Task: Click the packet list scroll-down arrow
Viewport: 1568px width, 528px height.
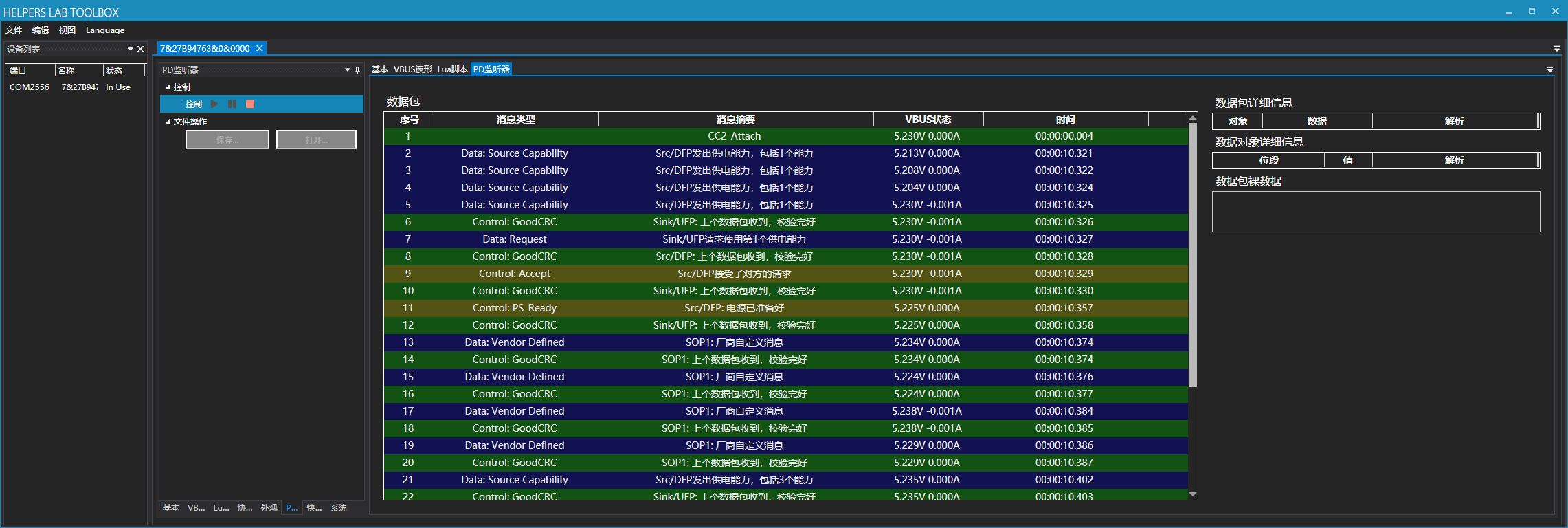Action: pos(1193,495)
